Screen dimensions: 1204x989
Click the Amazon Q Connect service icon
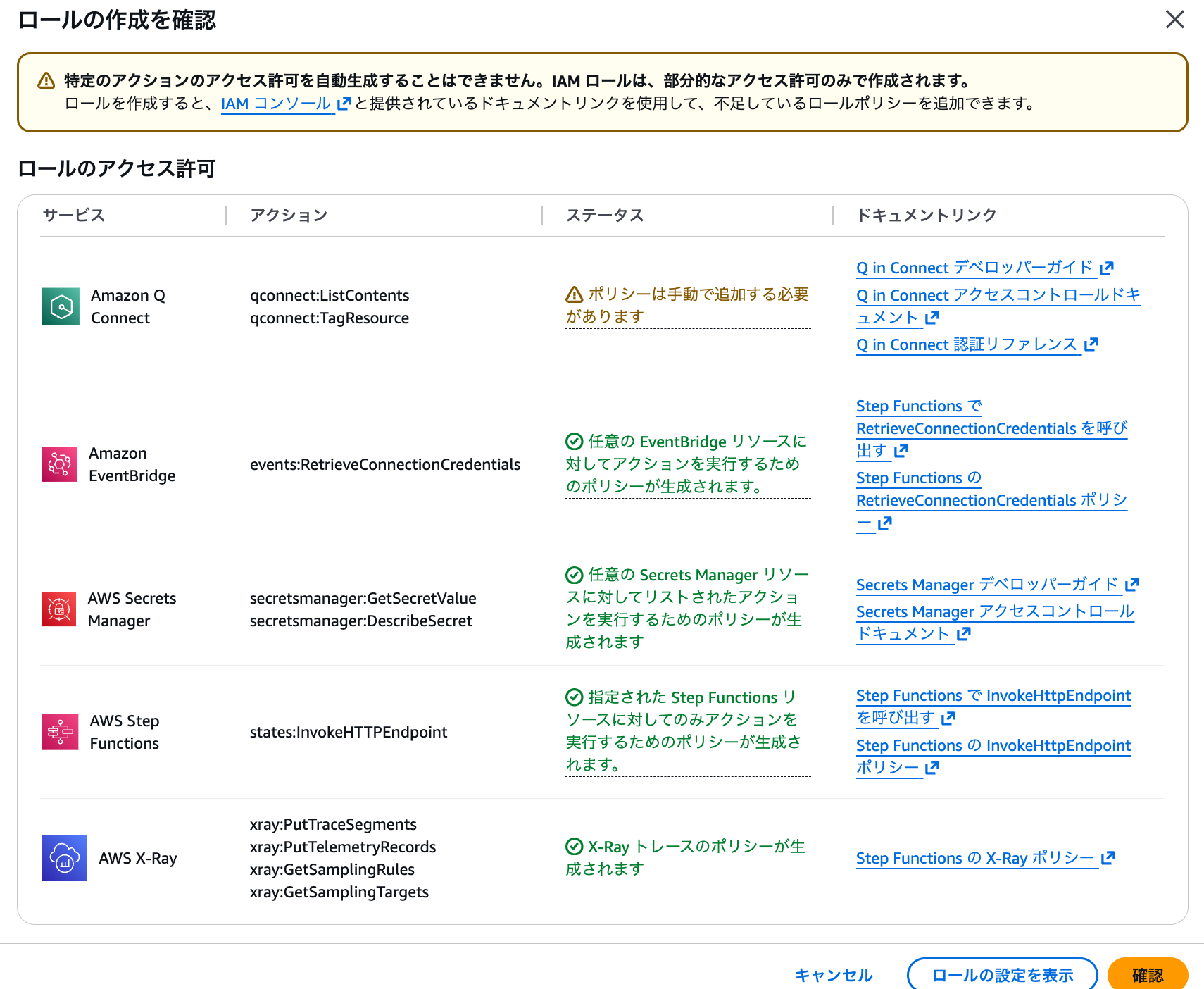point(61,306)
